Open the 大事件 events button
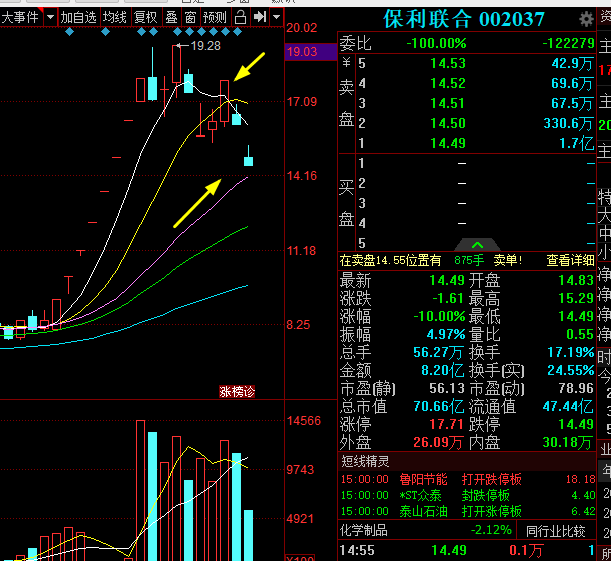611x561 pixels. pos(20,18)
